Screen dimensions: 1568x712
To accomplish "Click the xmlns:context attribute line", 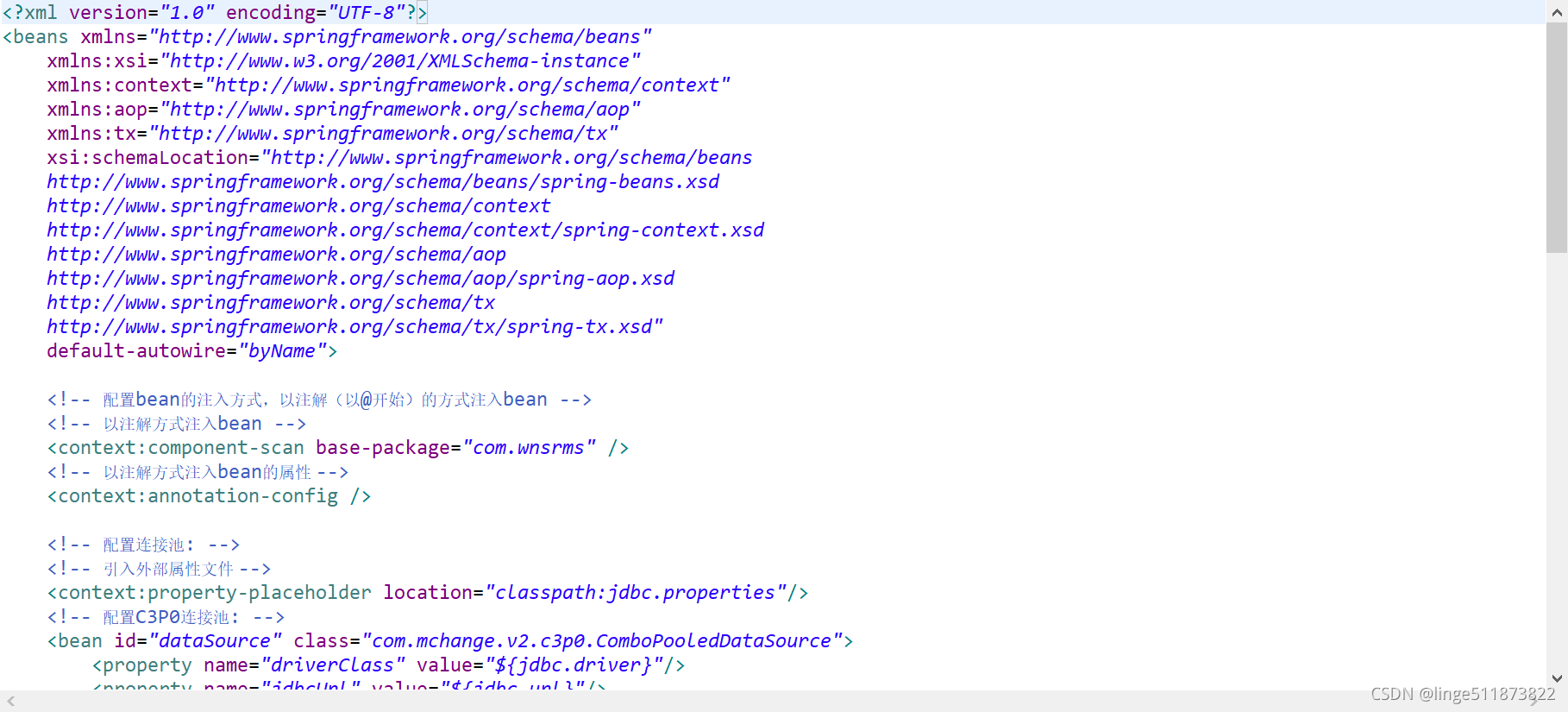I will click(x=388, y=85).
